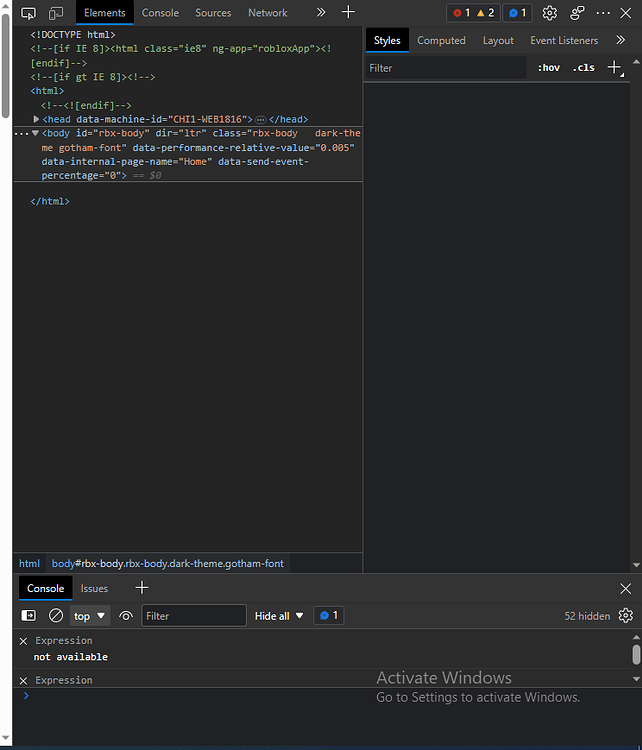Collapse the body element node
Screen dimensions: 642x750
tap(35, 133)
